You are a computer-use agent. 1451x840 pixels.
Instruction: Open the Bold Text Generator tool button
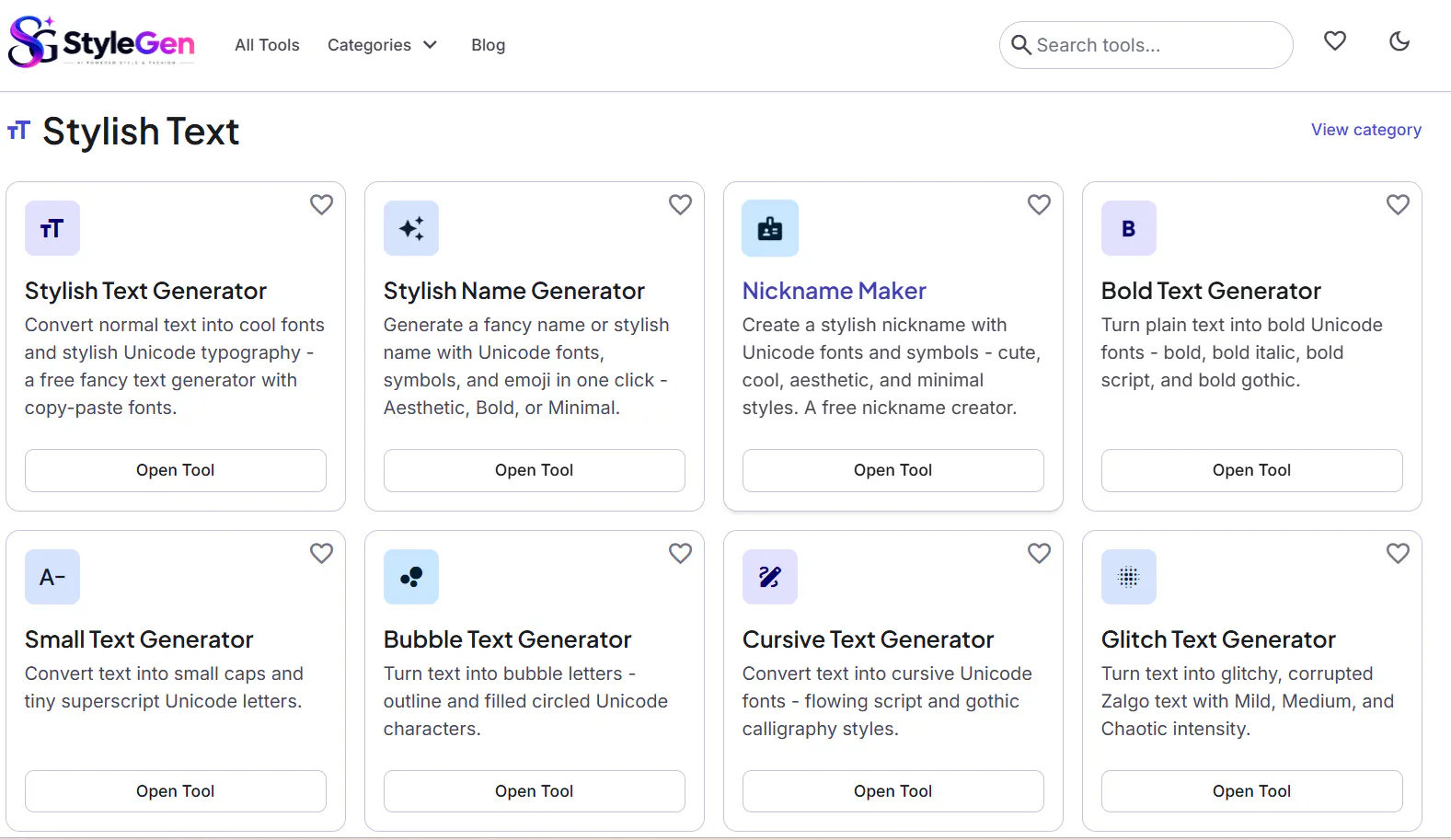pyautogui.click(x=1251, y=470)
